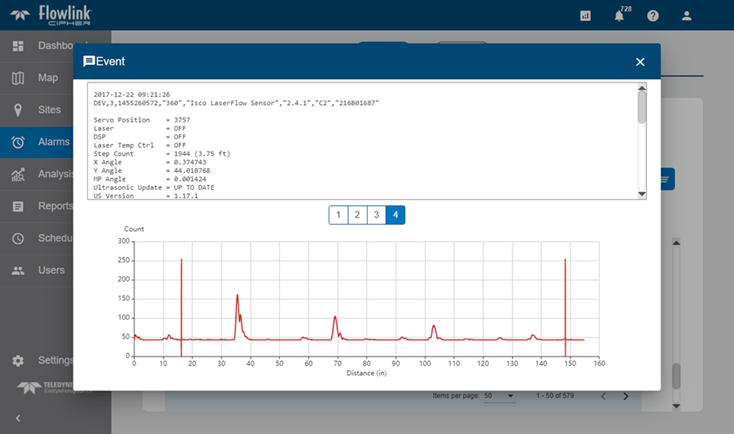Screen dimensions: 734x434
Task: Open the user account icon
Action: (686, 16)
